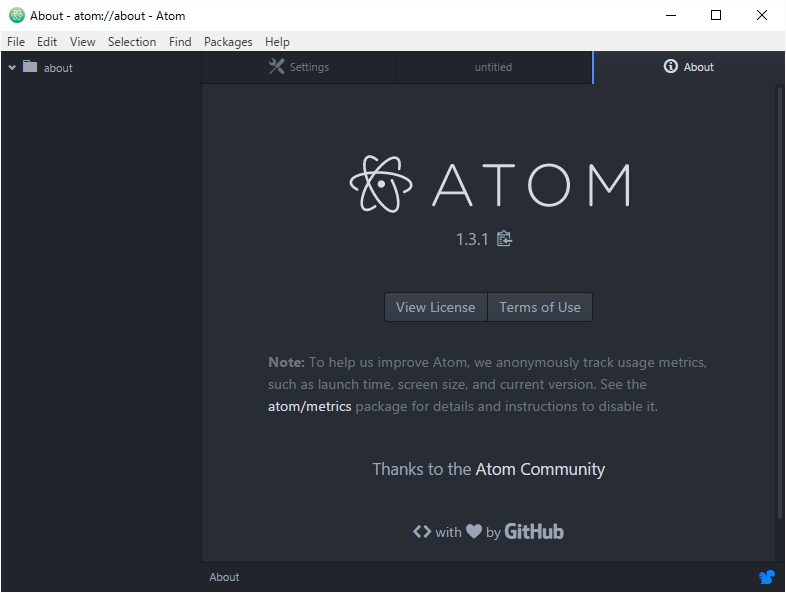Screen dimensions: 786x593
Task: Click the code brackets icon in footer
Action: pos(422,531)
